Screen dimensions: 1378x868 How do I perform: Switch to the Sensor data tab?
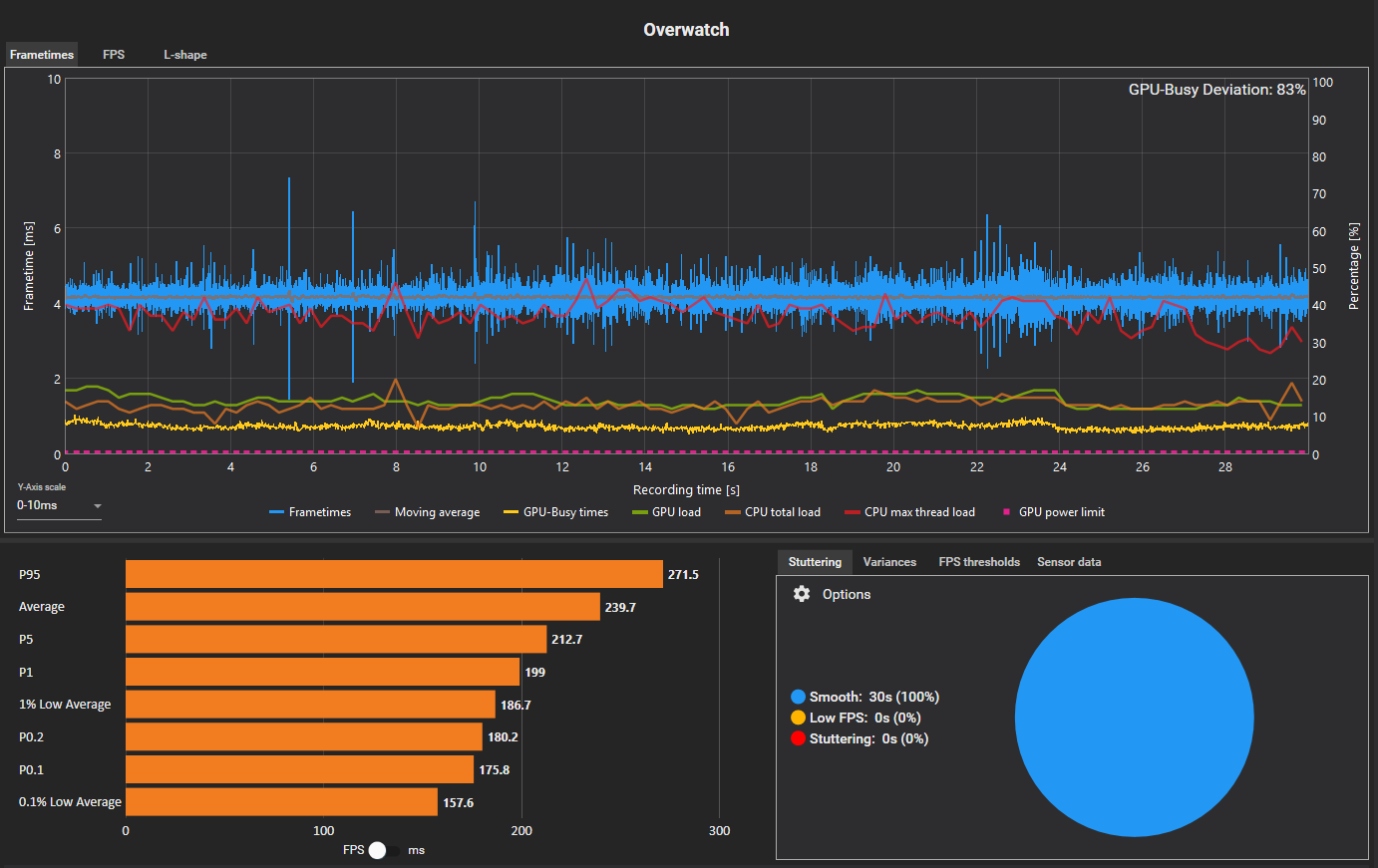(1069, 562)
